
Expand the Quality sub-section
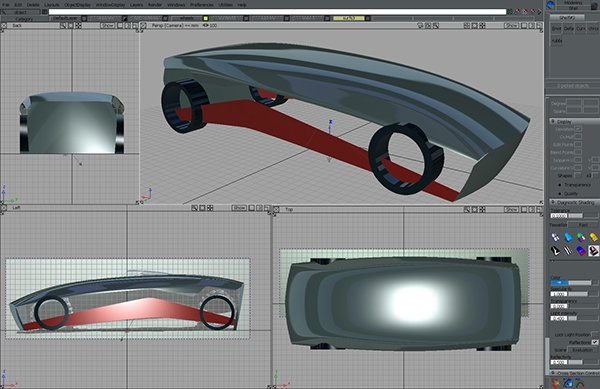(560, 194)
